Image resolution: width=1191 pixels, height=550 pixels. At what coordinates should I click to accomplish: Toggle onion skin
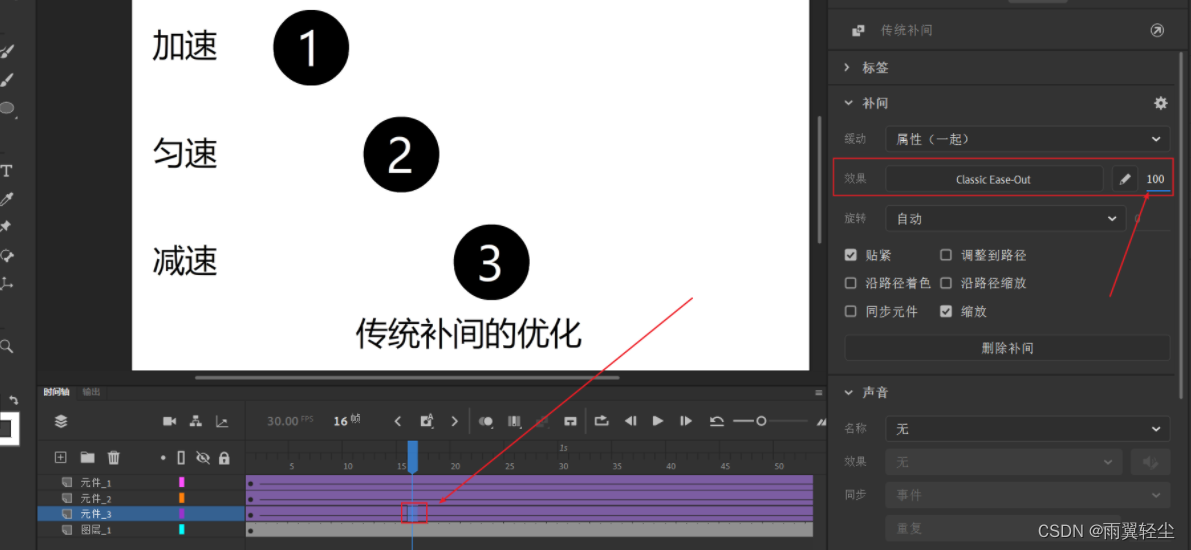click(x=487, y=421)
